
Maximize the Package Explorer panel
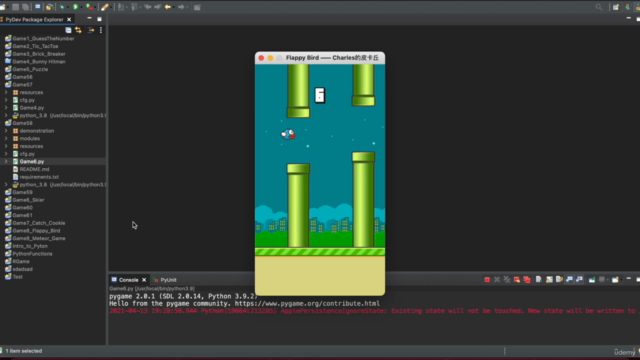99,19
